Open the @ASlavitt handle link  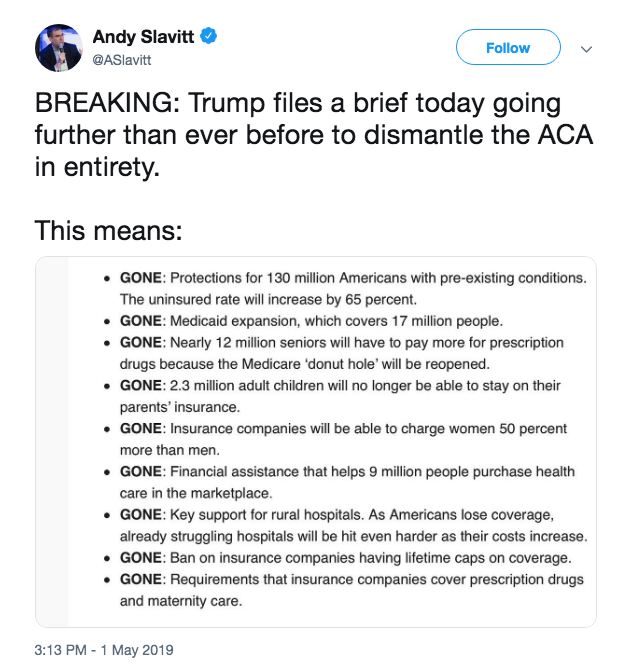124,59
